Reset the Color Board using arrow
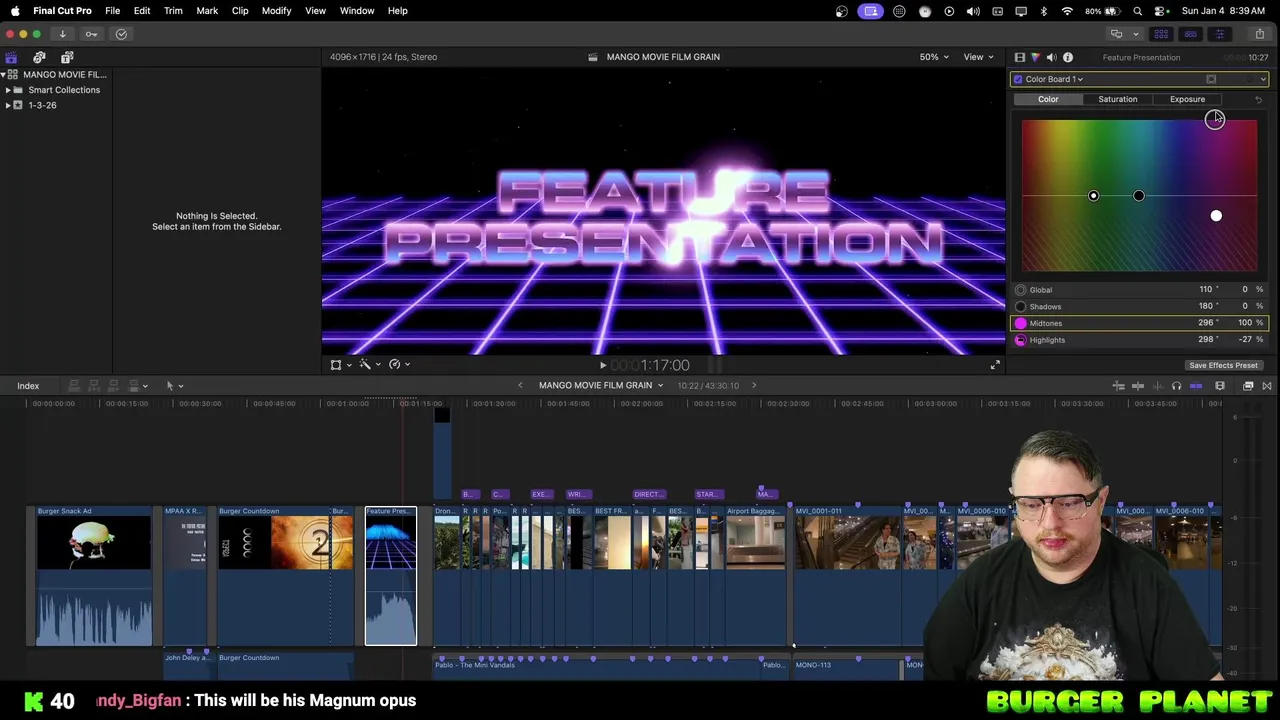The width and height of the screenshot is (1280, 720). click(x=1258, y=99)
